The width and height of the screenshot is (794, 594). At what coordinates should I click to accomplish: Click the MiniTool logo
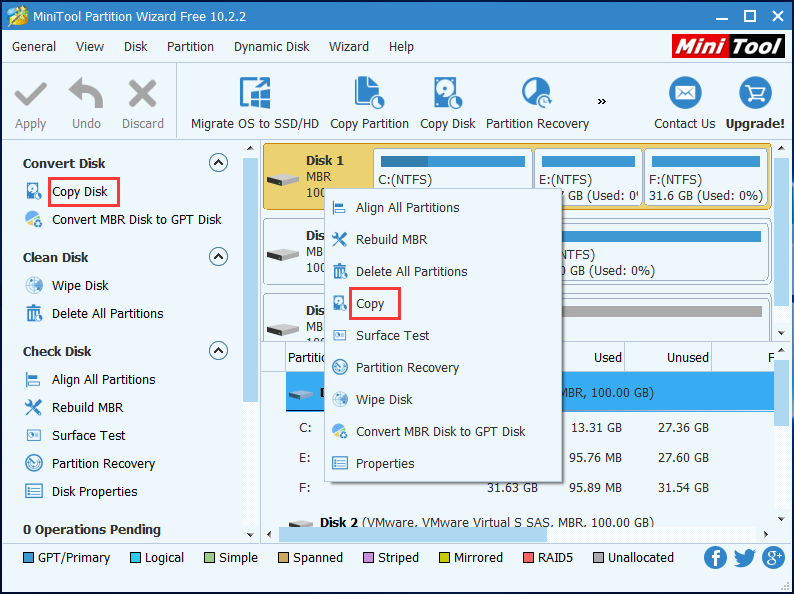728,46
